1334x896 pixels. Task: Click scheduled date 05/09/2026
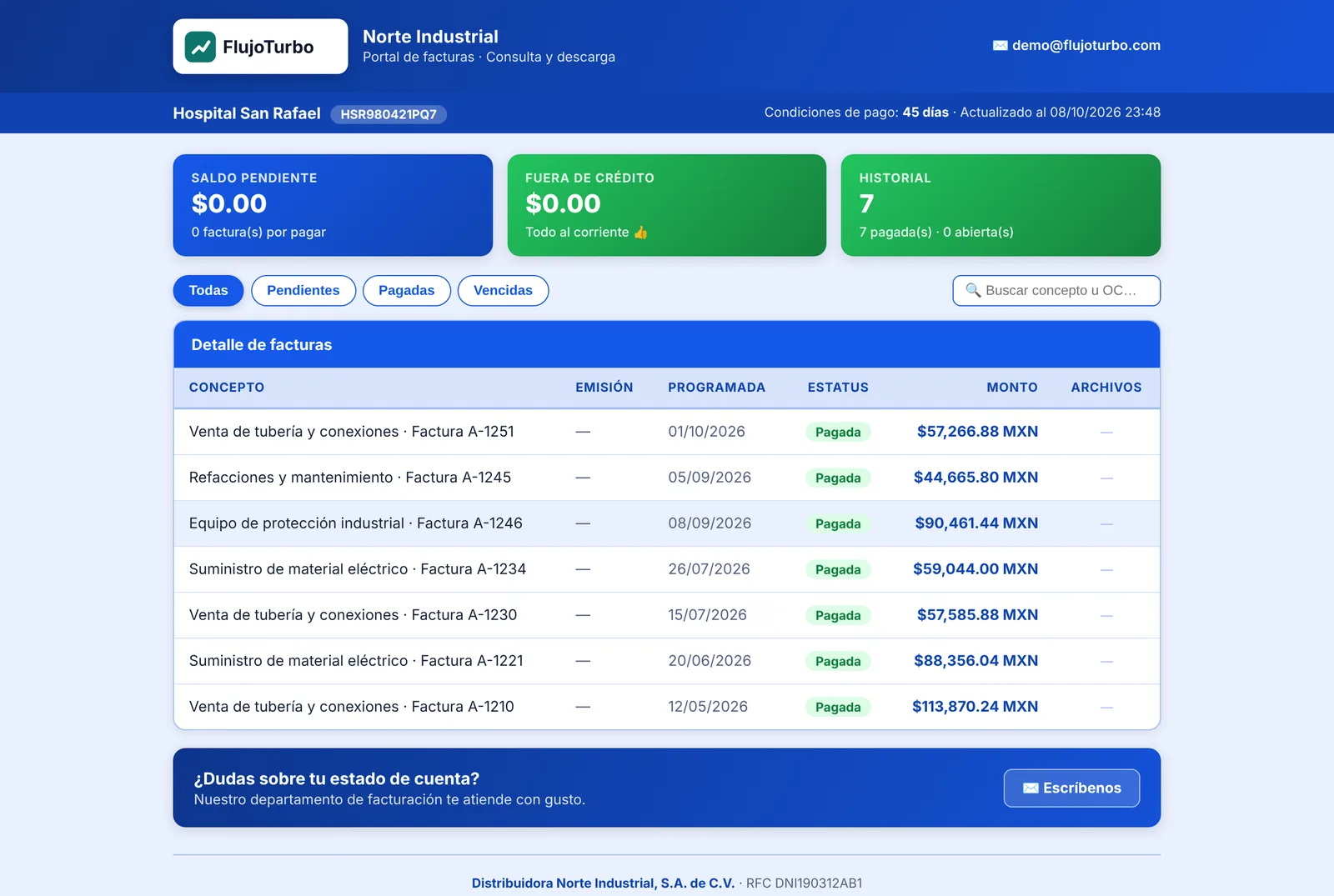[710, 478]
